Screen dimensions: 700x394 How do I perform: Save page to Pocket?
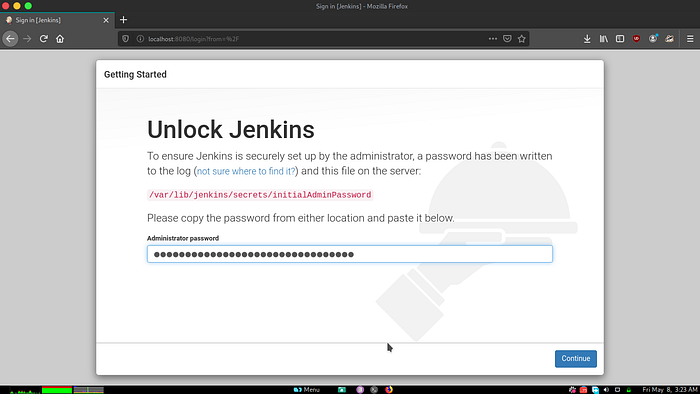click(507, 39)
